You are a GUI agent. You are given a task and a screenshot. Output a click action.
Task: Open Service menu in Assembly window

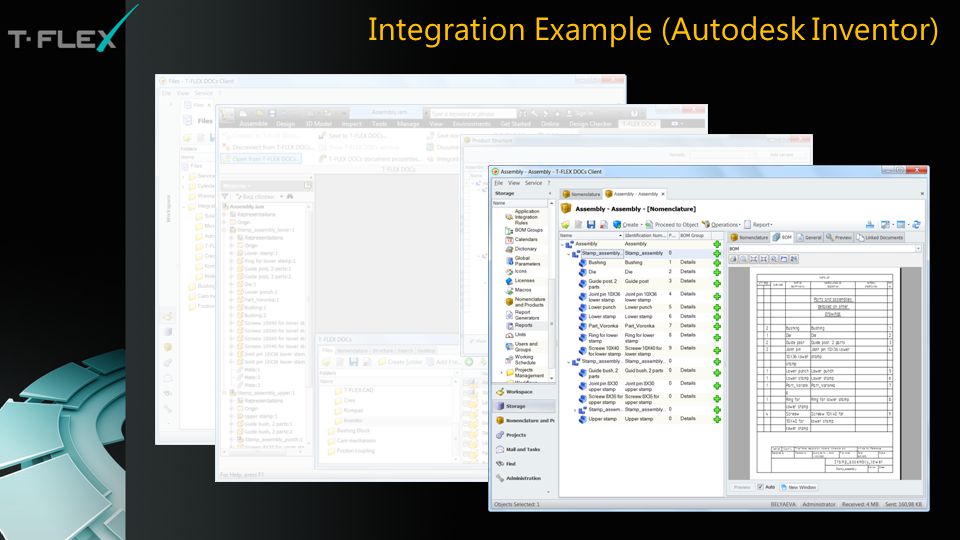tap(533, 183)
